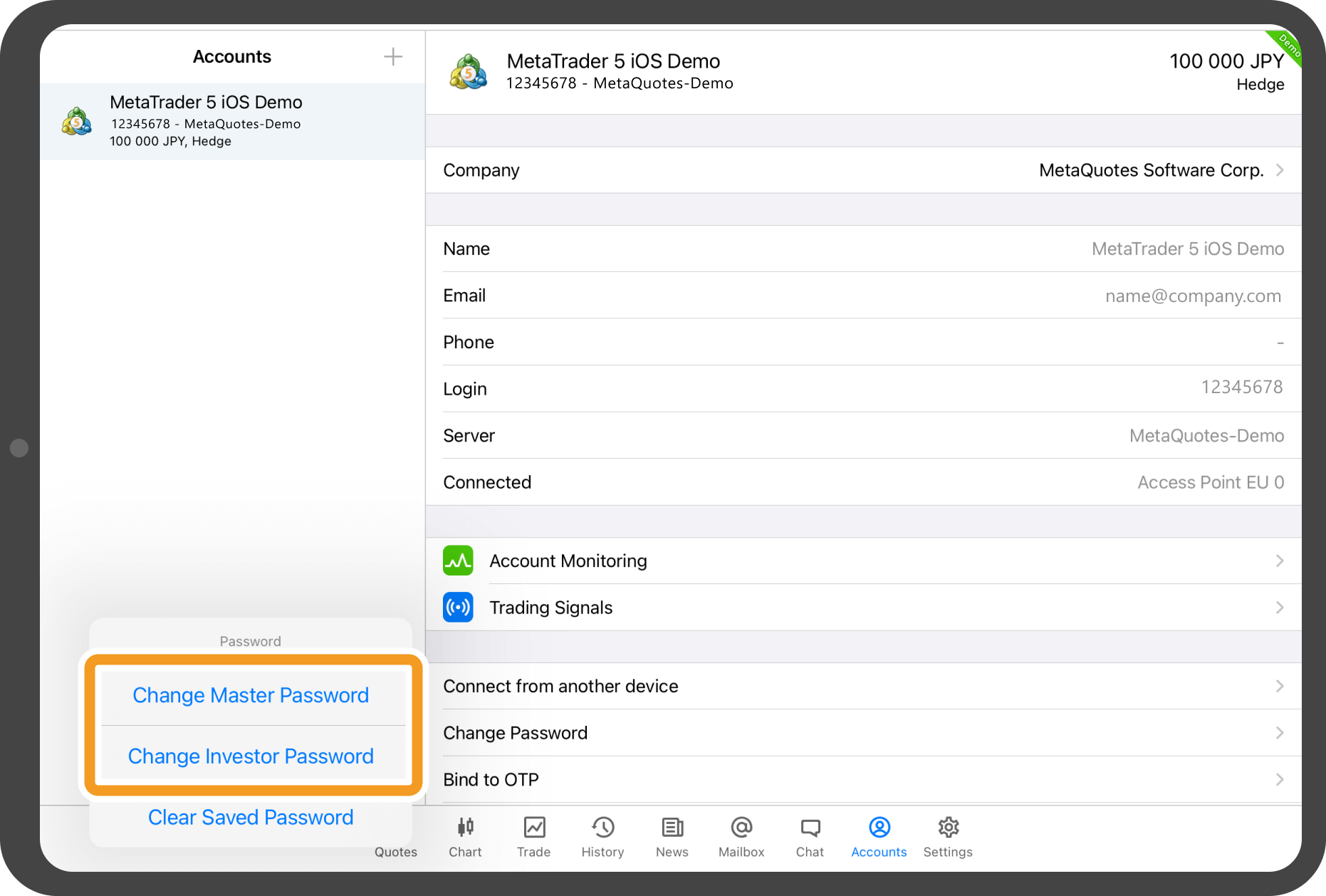Tap the Quotes tab label
The height and width of the screenshot is (896, 1326).
tap(396, 852)
